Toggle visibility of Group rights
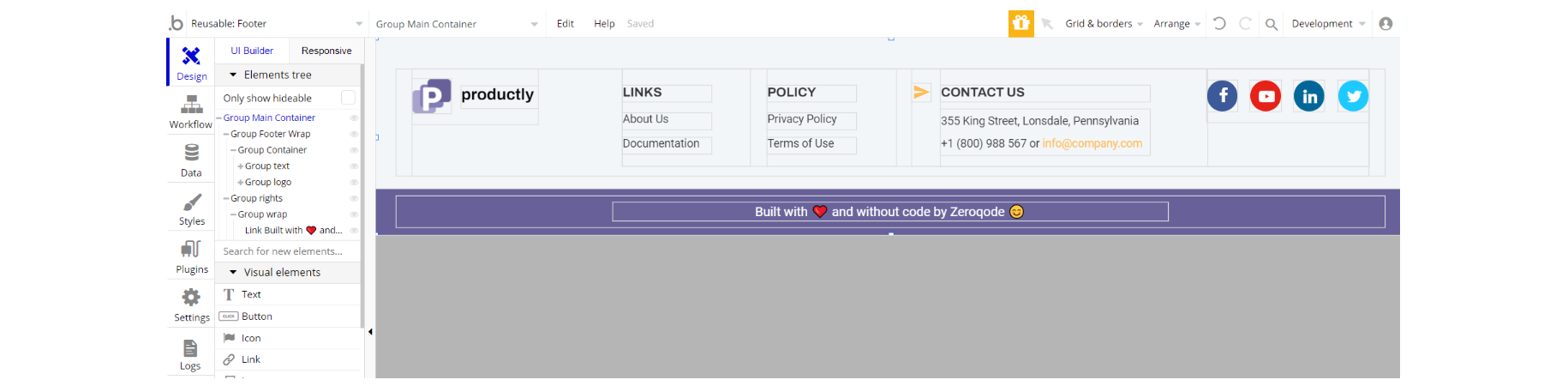 [354, 198]
